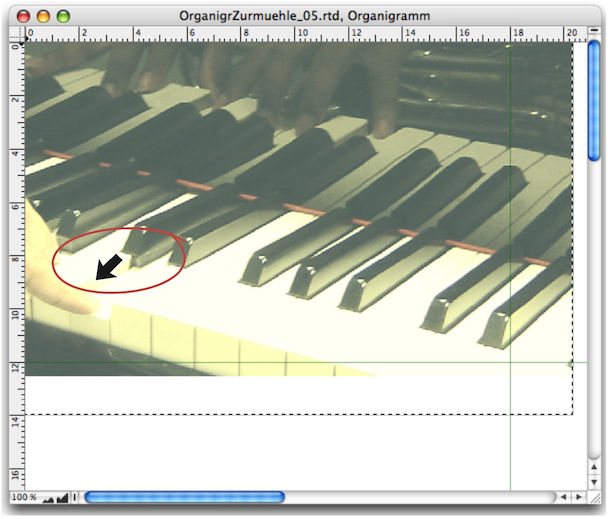Screen dimensions: 608x519
Task: Click the split bar left of horizontal scrollbar
Action: pyautogui.click(x=76, y=497)
